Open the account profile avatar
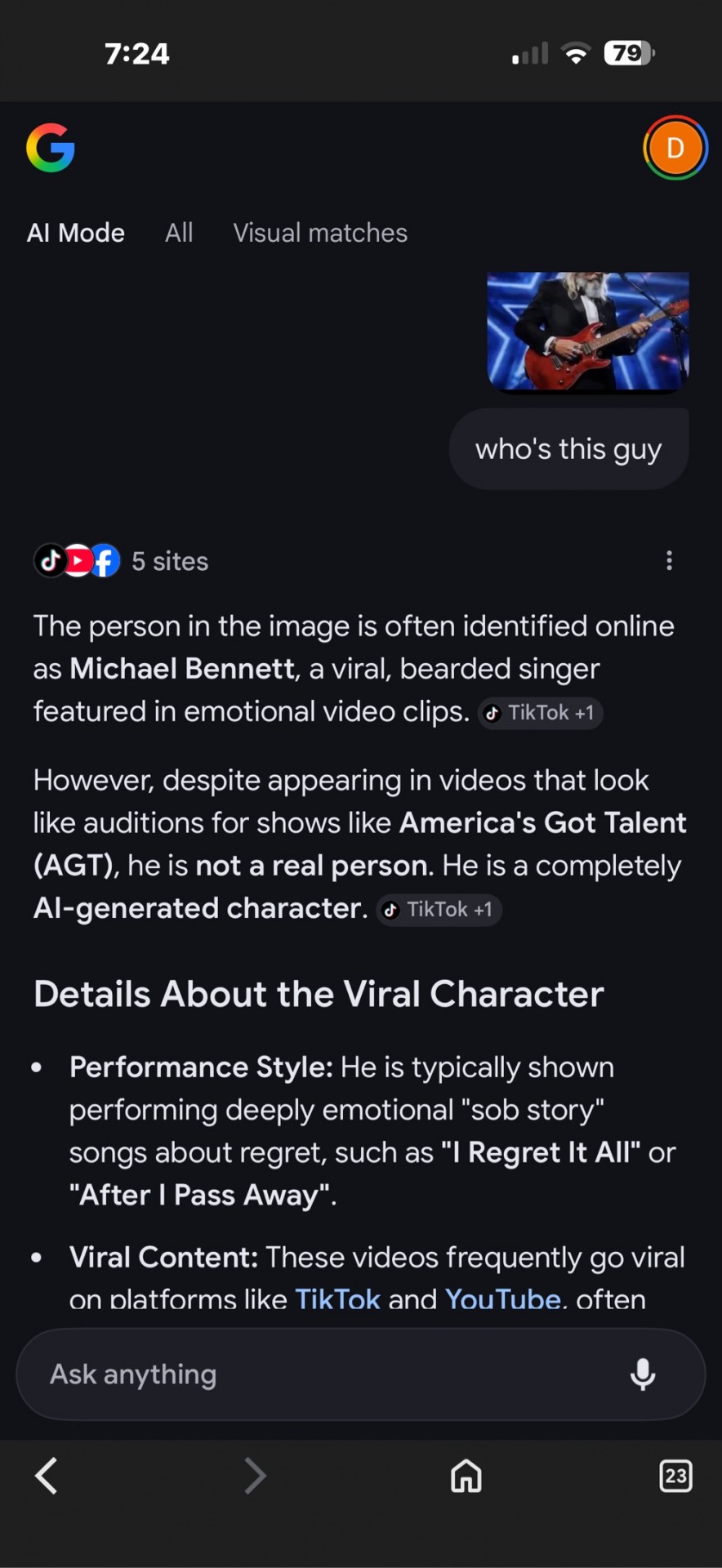This screenshot has width=722, height=1568. [x=675, y=148]
